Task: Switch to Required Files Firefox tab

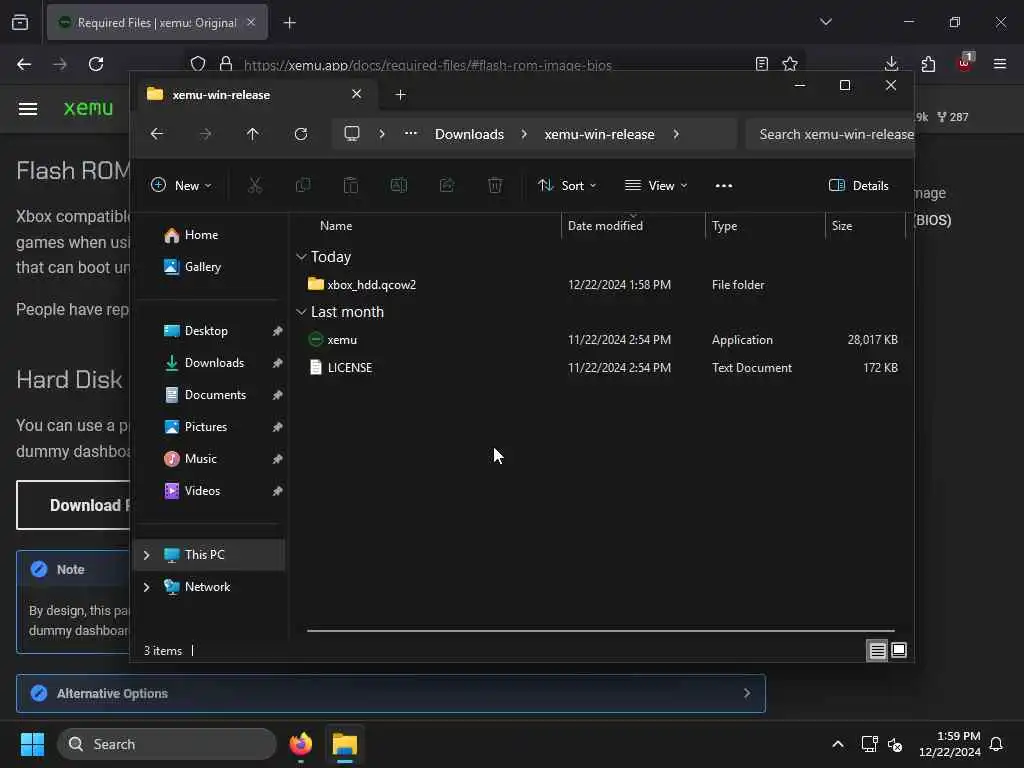Action: coord(157,23)
